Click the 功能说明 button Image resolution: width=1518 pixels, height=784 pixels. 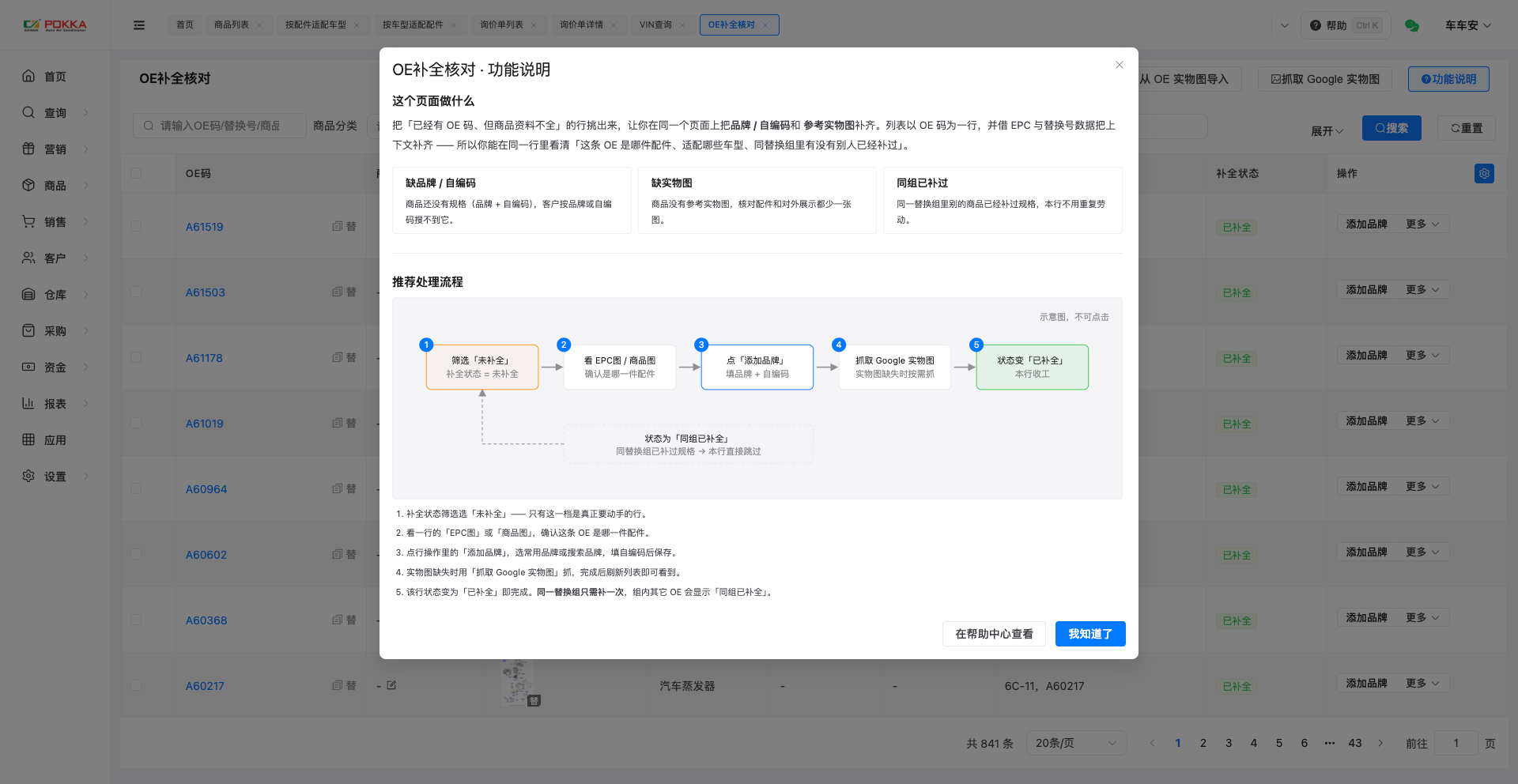[x=1448, y=79]
